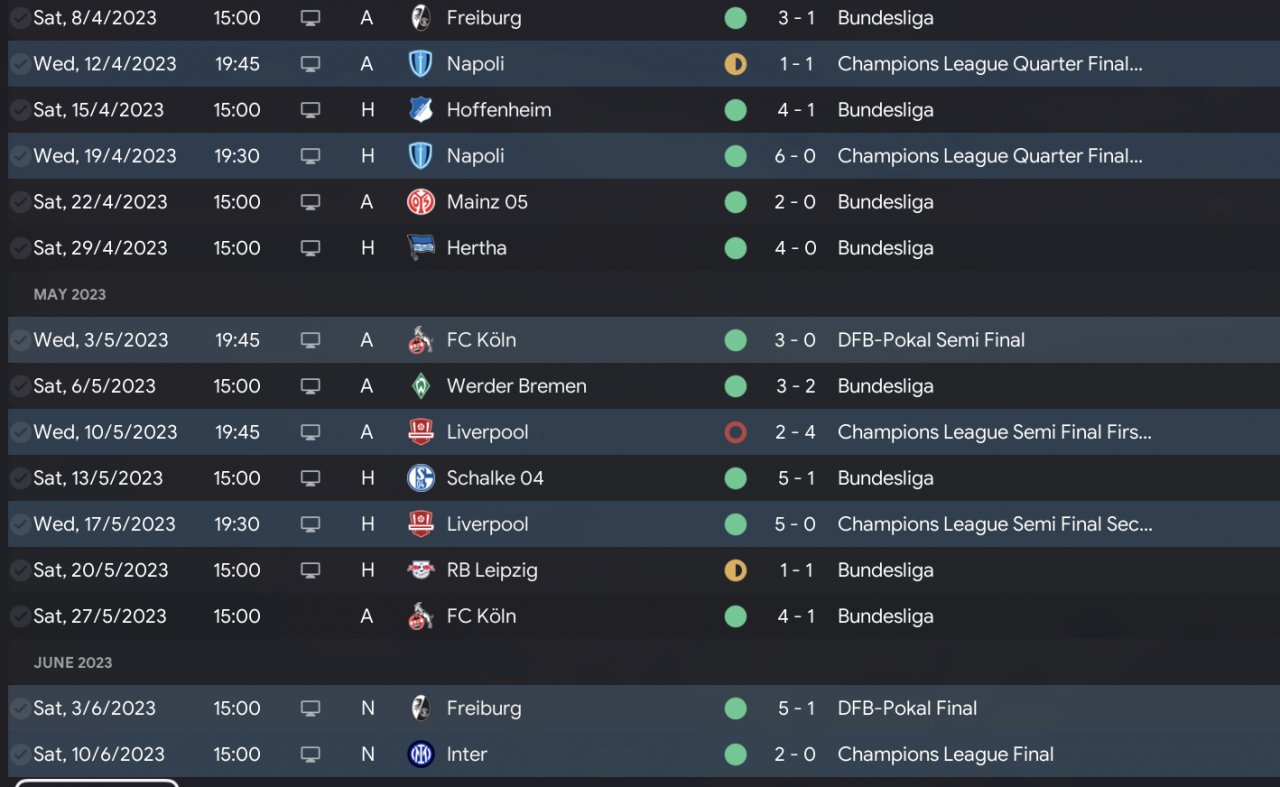Toggle the check circle beside Sat, 6/5/2023

click(20, 386)
